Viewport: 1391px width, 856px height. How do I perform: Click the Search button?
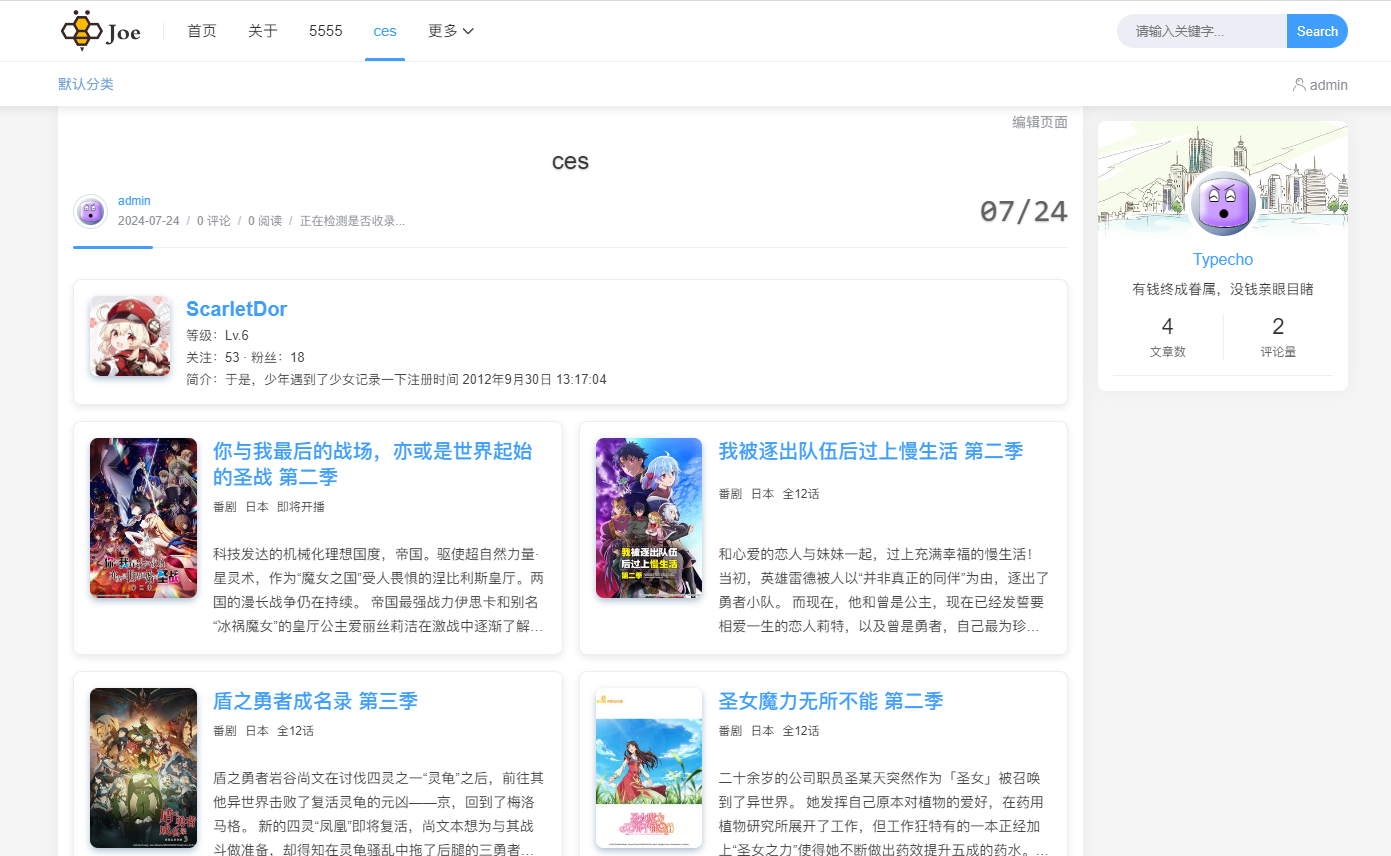(x=1317, y=31)
